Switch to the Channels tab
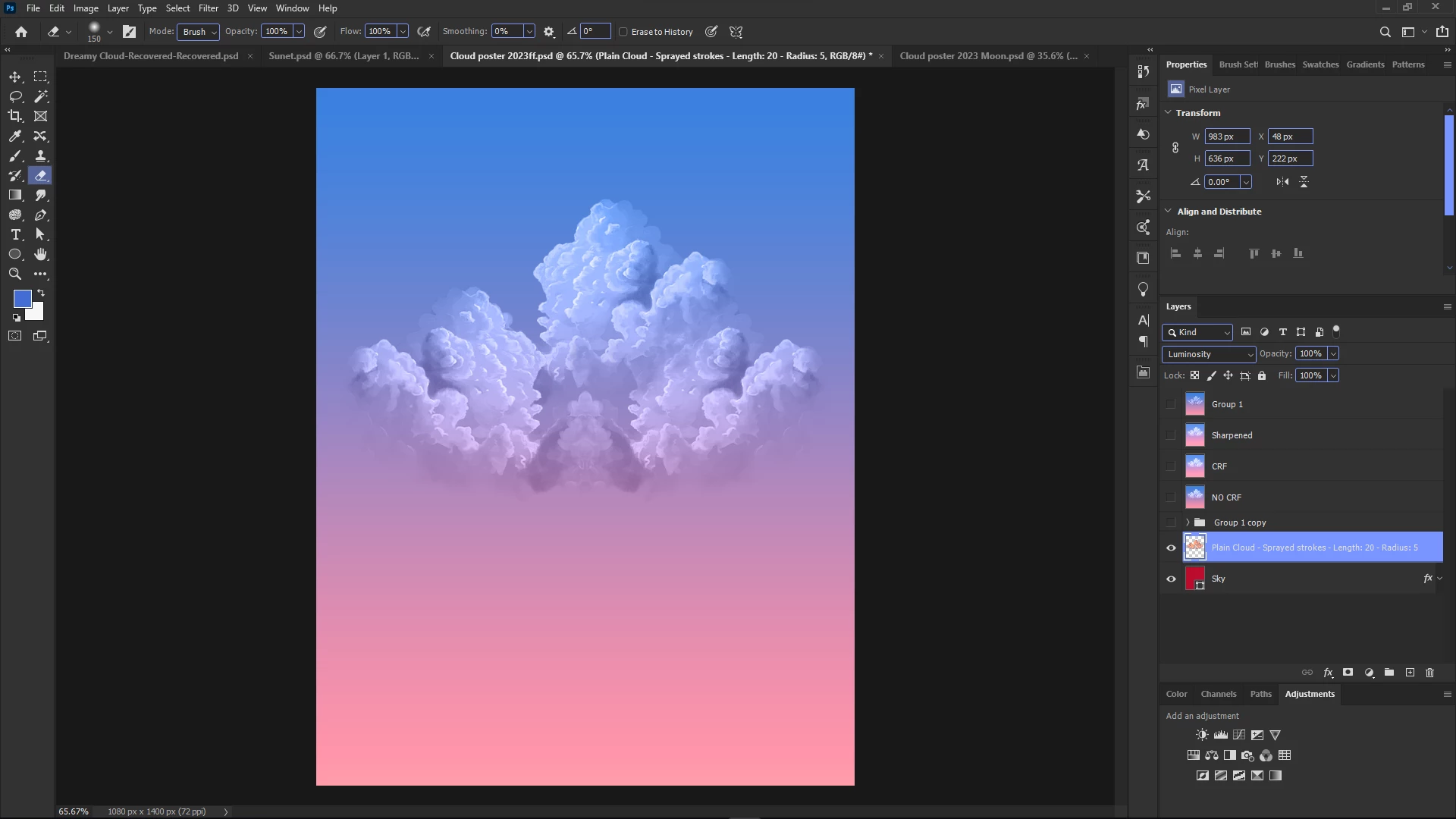Viewport: 1456px width, 819px height. pyautogui.click(x=1218, y=694)
